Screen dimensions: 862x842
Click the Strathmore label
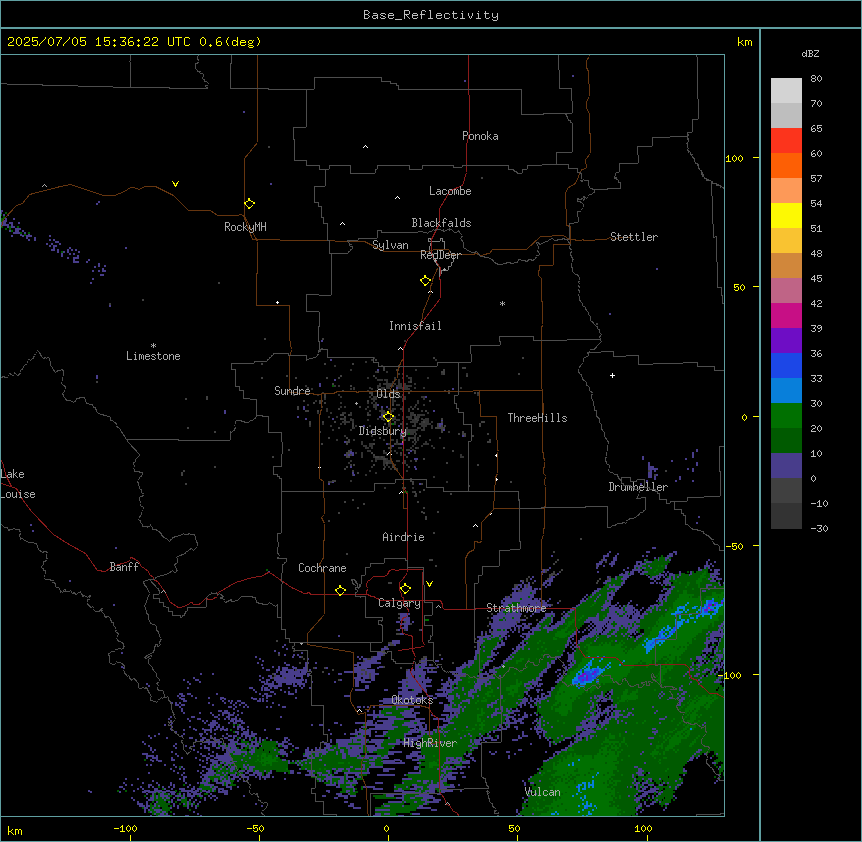pos(516,608)
